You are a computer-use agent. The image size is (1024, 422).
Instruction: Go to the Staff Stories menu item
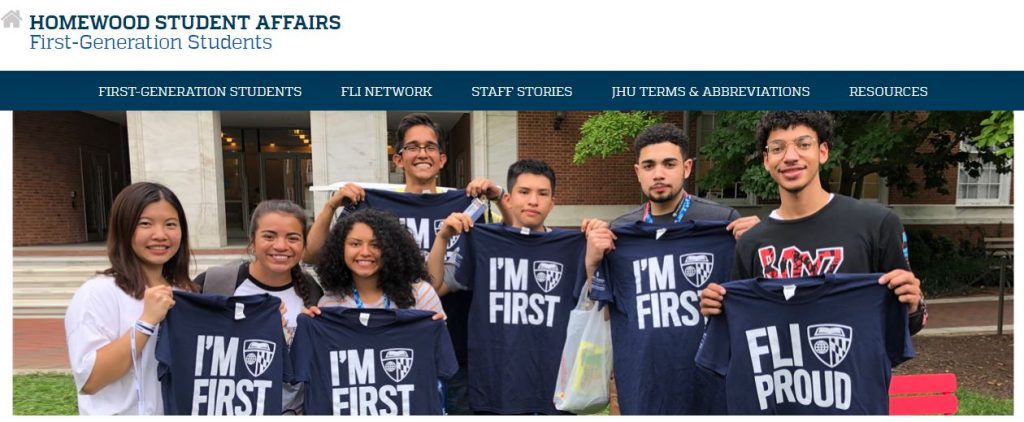tap(522, 91)
